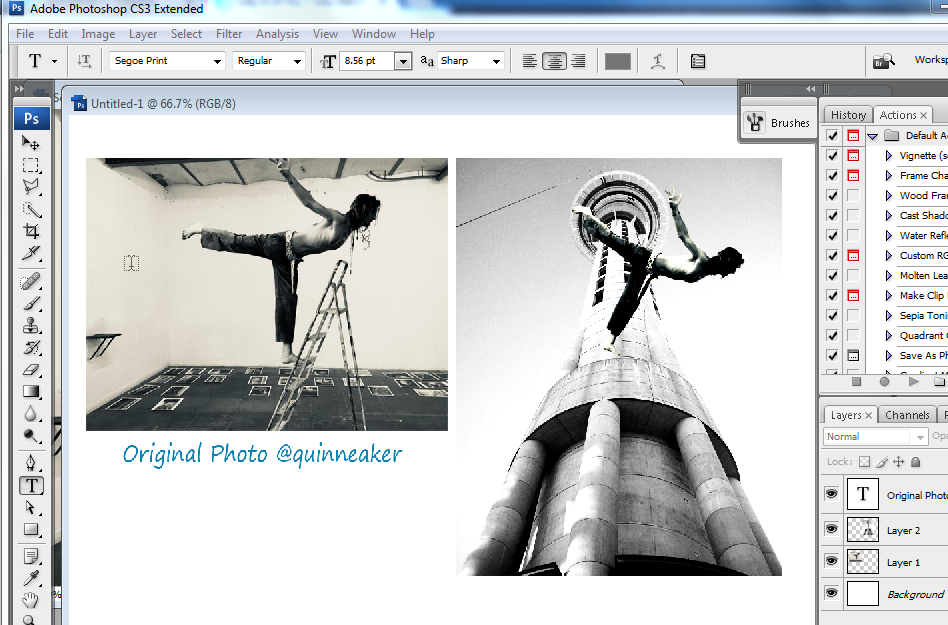Uncheck the Sepia Toning action checkbox
Image resolution: width=948 pixels, height=625 pixels.
[833, 315]
